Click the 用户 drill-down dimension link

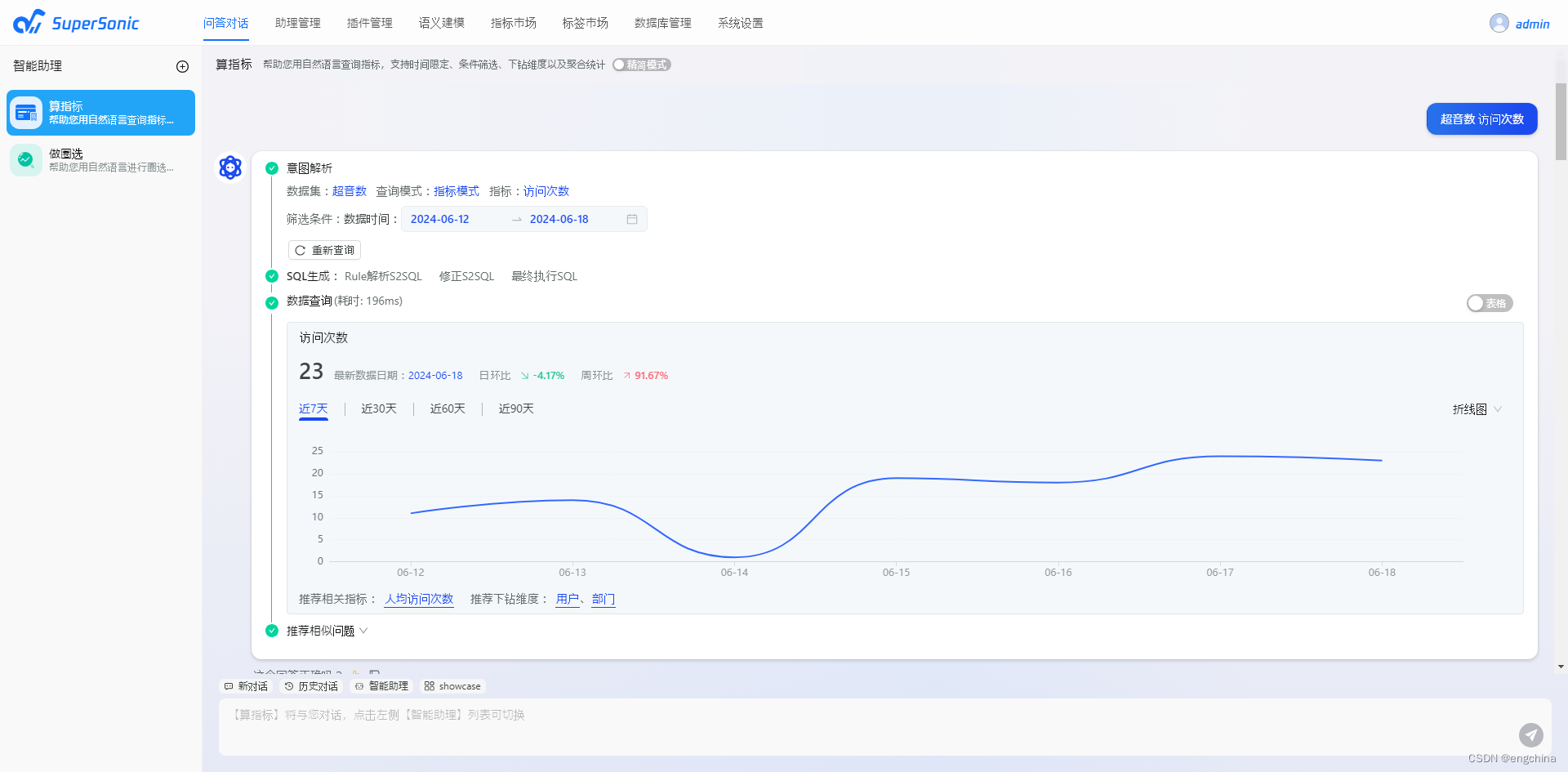click(568, 599)
